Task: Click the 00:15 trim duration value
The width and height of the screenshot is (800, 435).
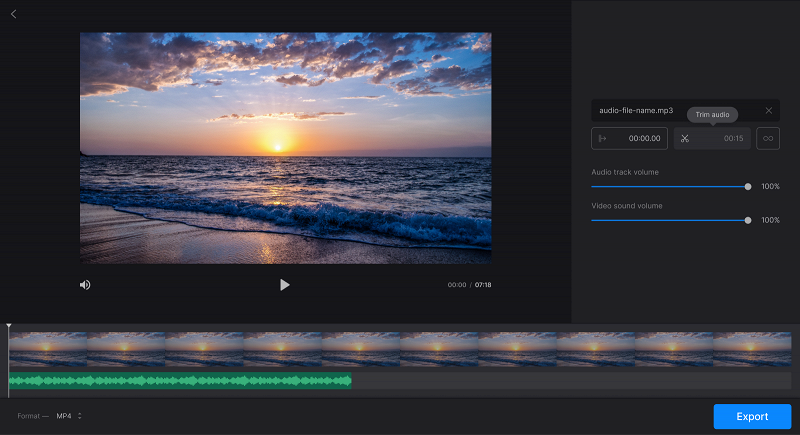Action: click(734, 139)
